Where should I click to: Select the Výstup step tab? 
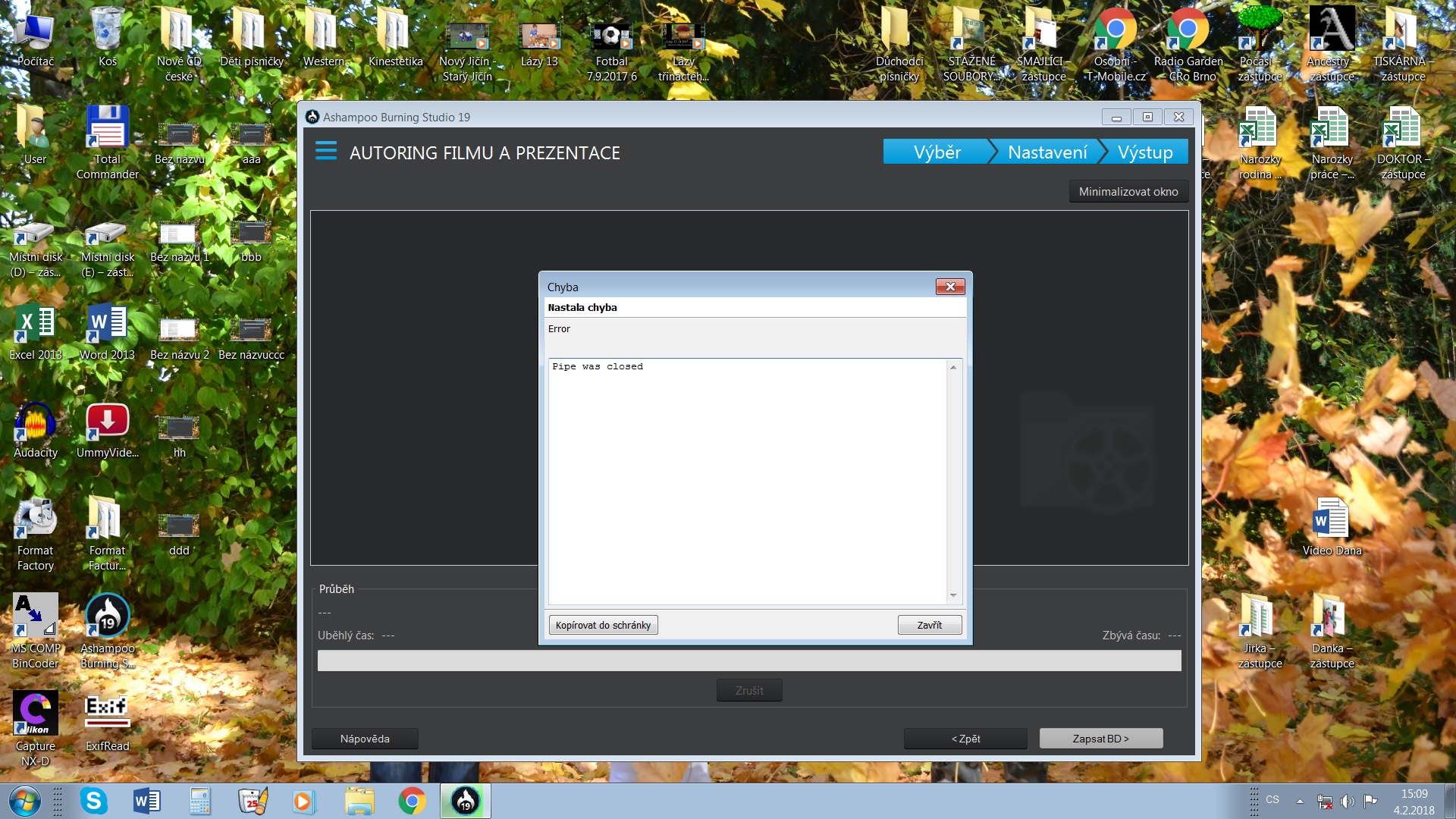[1144, 152]
